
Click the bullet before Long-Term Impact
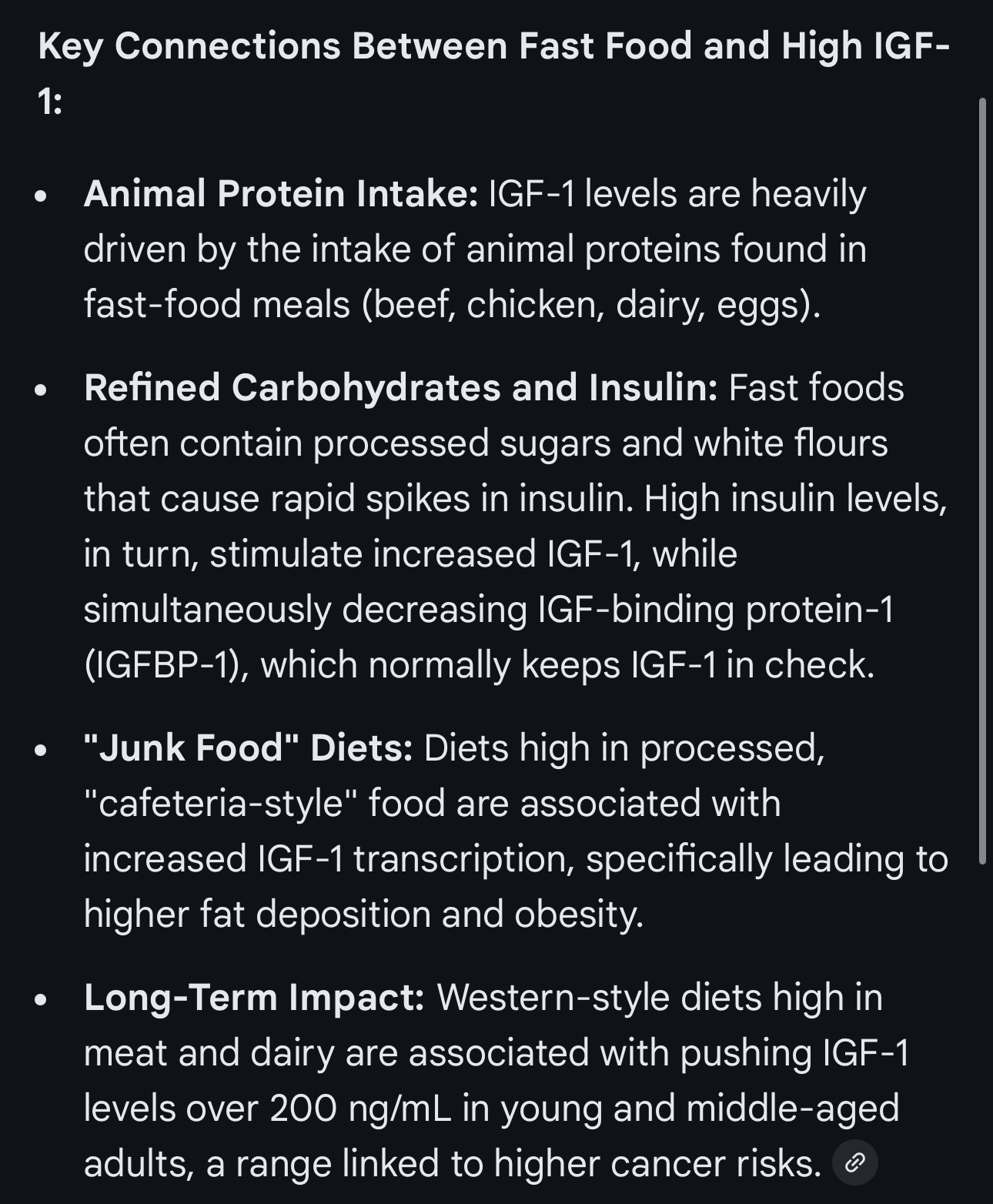click(42, 999)
